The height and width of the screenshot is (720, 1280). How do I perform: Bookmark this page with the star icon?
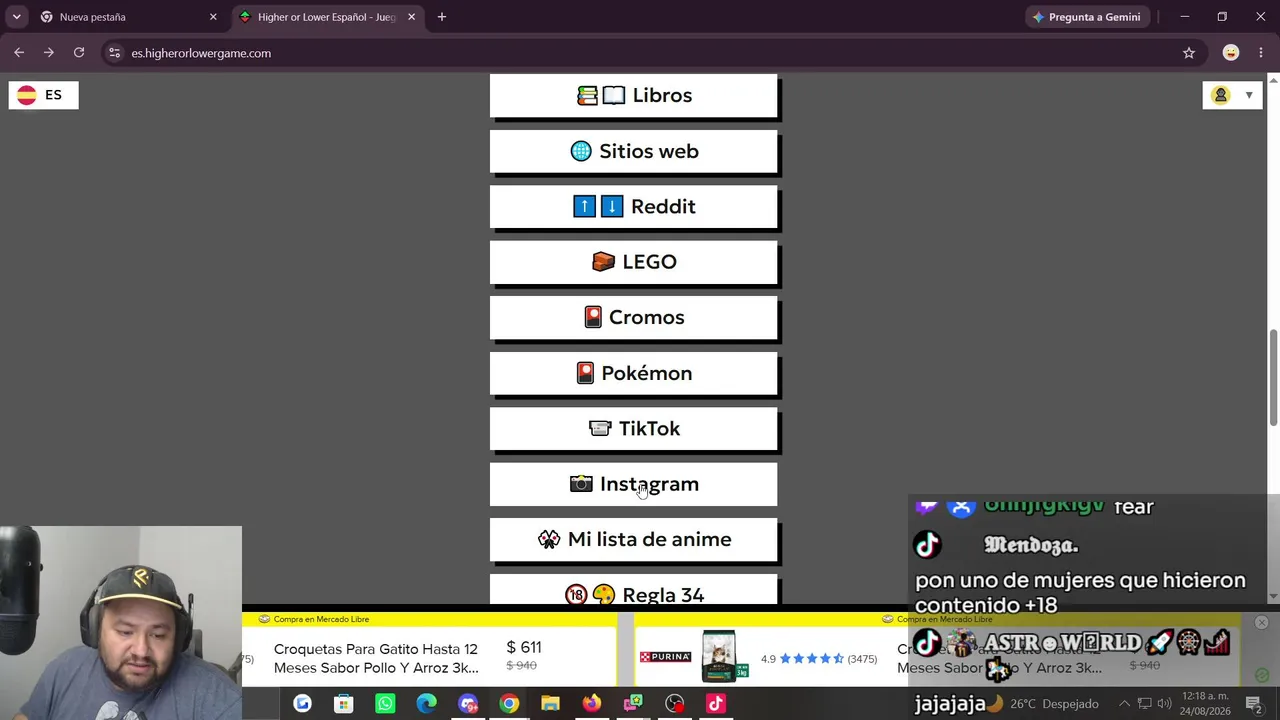pyautogui.click(x=1189, y=53)
